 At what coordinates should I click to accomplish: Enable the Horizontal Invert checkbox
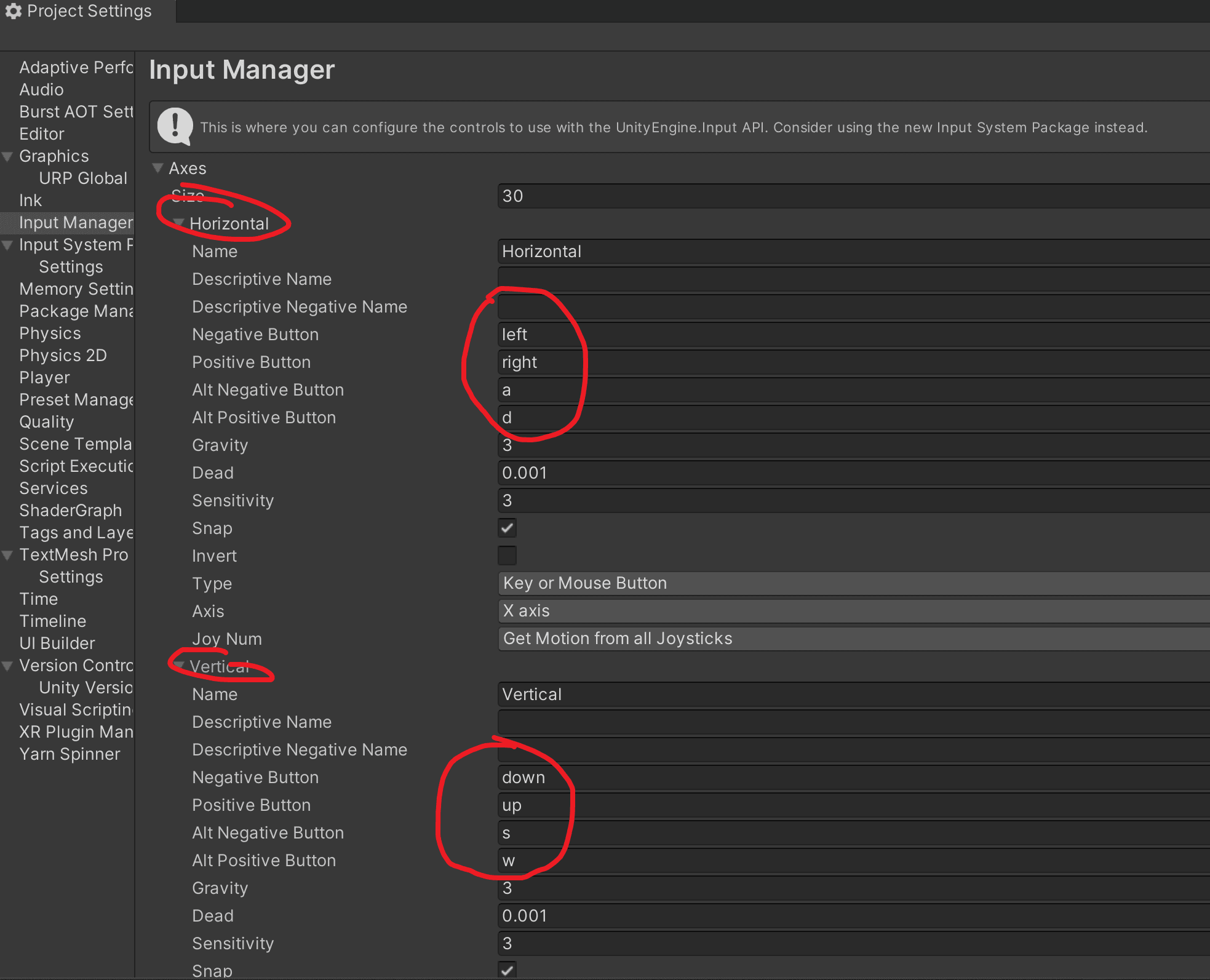click(507, 556)
